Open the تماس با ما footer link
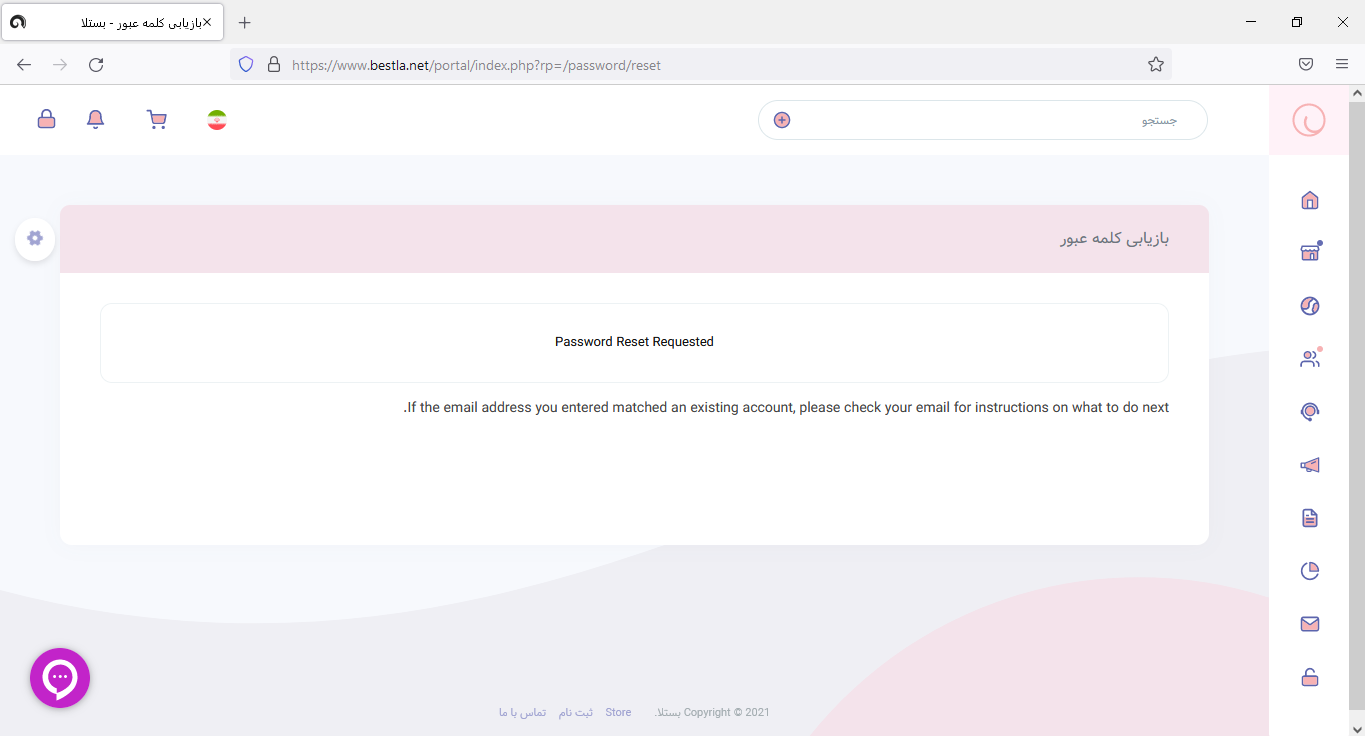This screenshot has width=1365, height=736. 523,712
